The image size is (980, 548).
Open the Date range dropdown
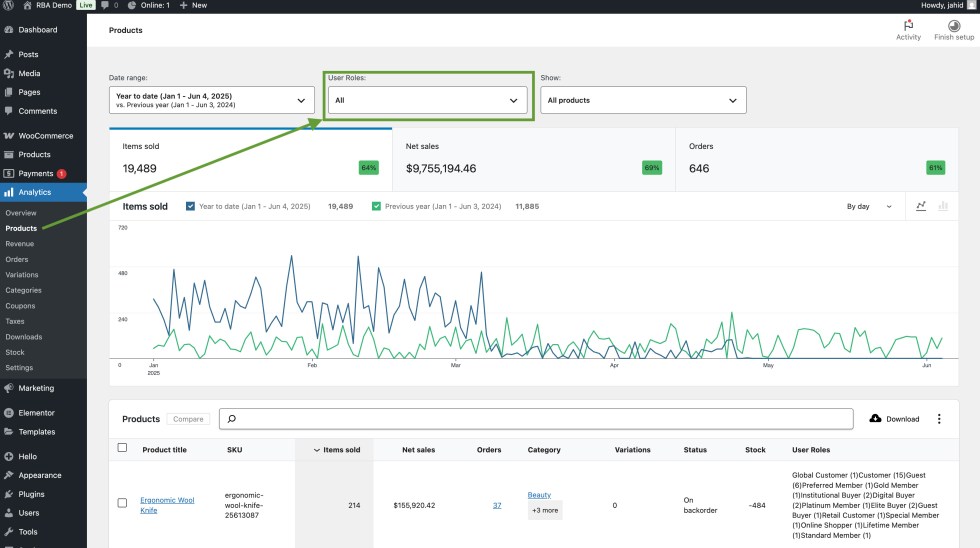click(x=211, y=100)
